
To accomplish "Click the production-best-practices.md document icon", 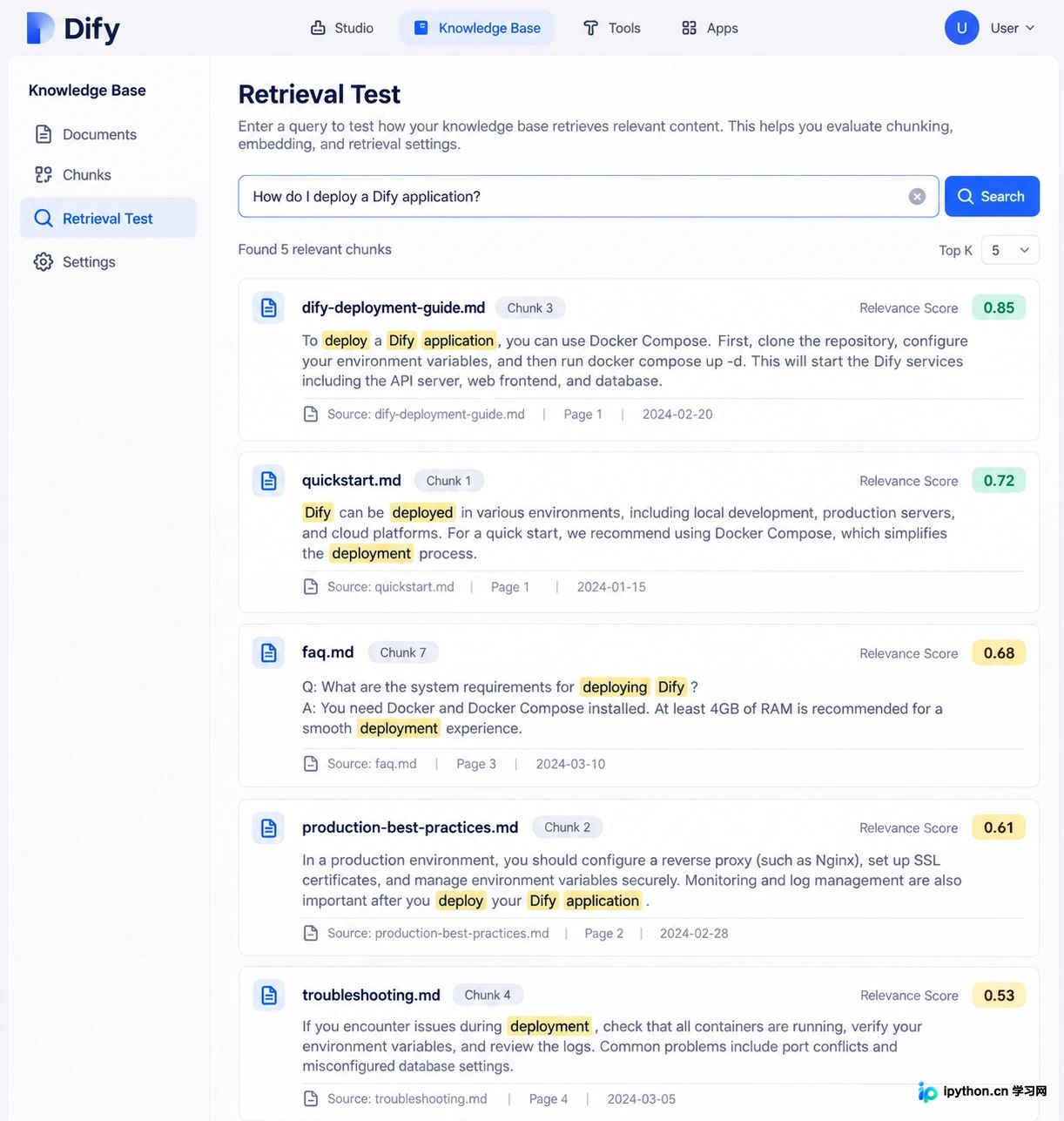I will [x=269, y=827].
